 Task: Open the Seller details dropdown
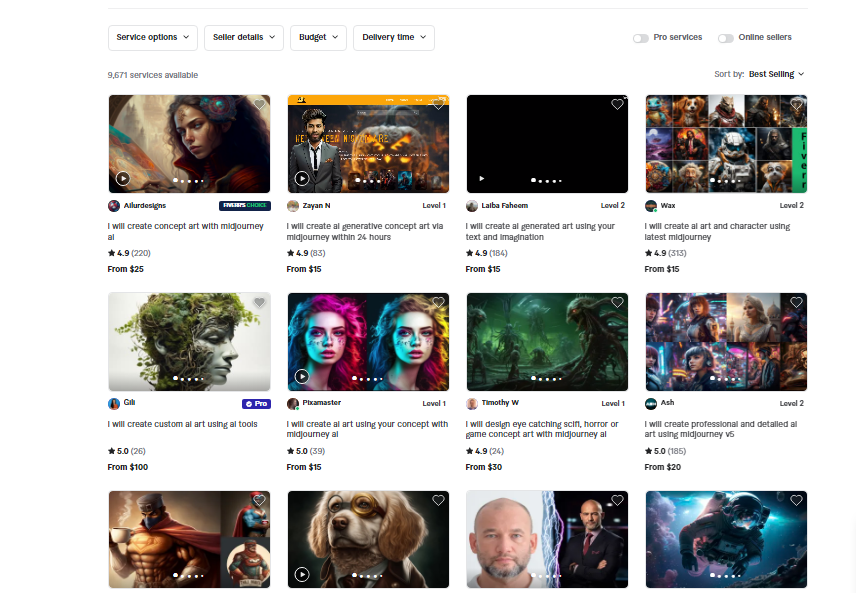(243, 38)
